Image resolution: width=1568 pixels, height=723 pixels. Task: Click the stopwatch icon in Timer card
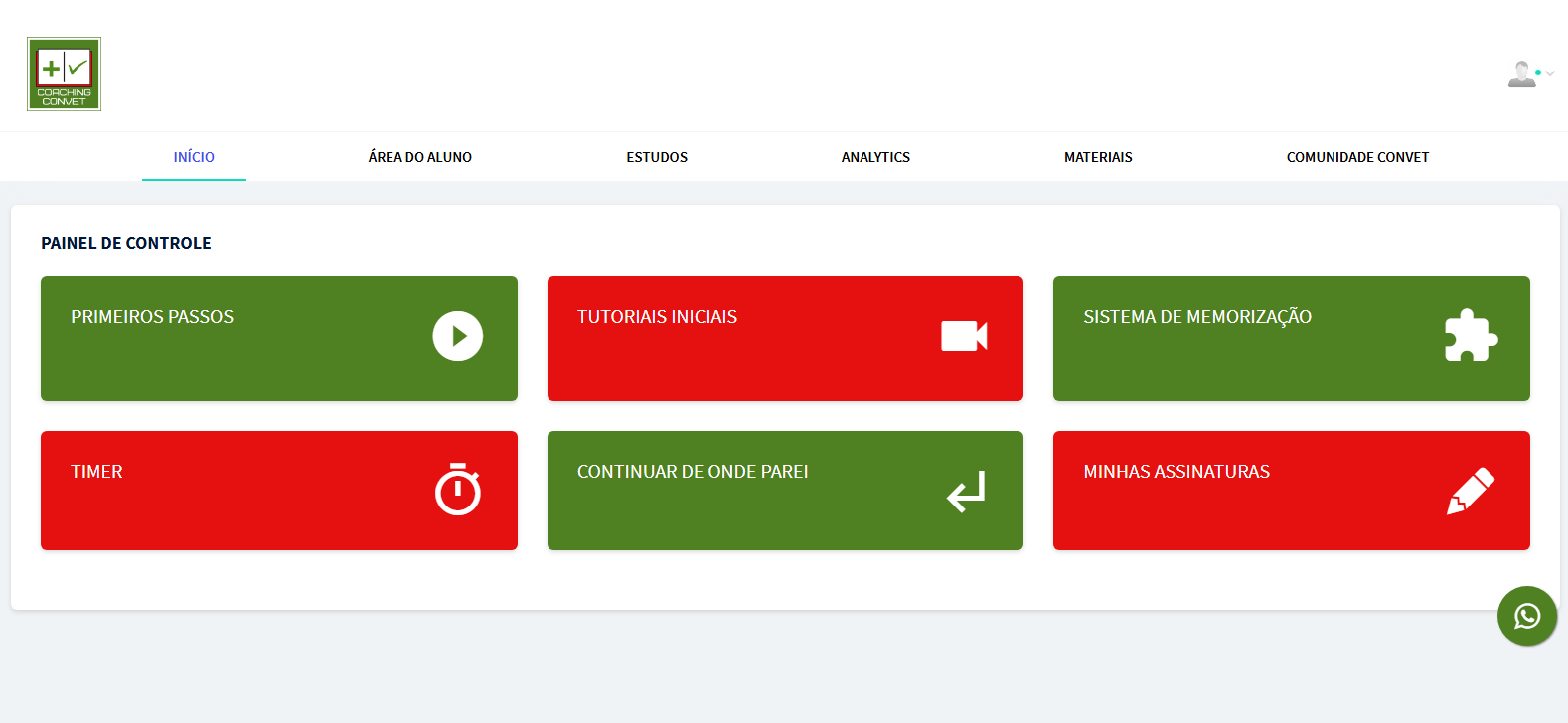click(x=457, y=490)
